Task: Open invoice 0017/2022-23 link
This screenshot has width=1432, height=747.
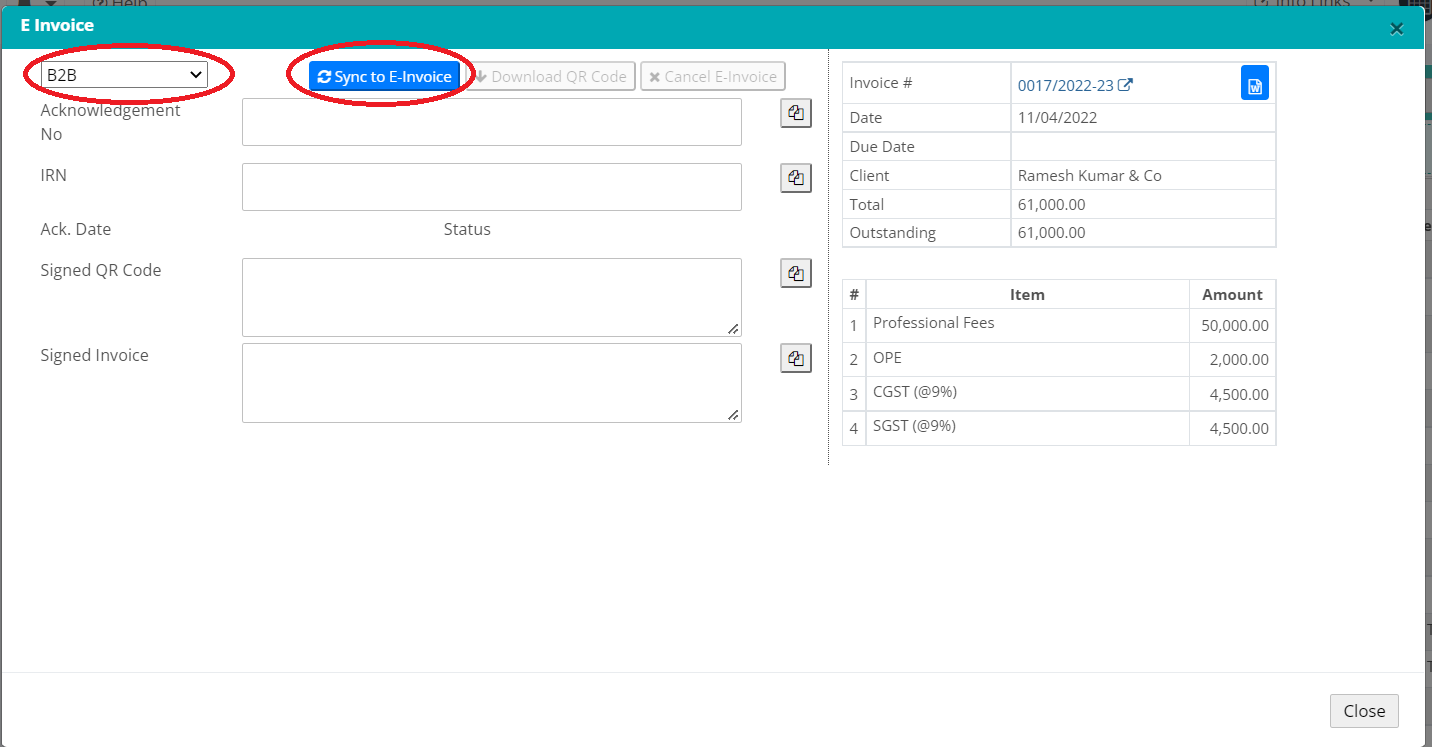Action: (x=1065, y=86)
